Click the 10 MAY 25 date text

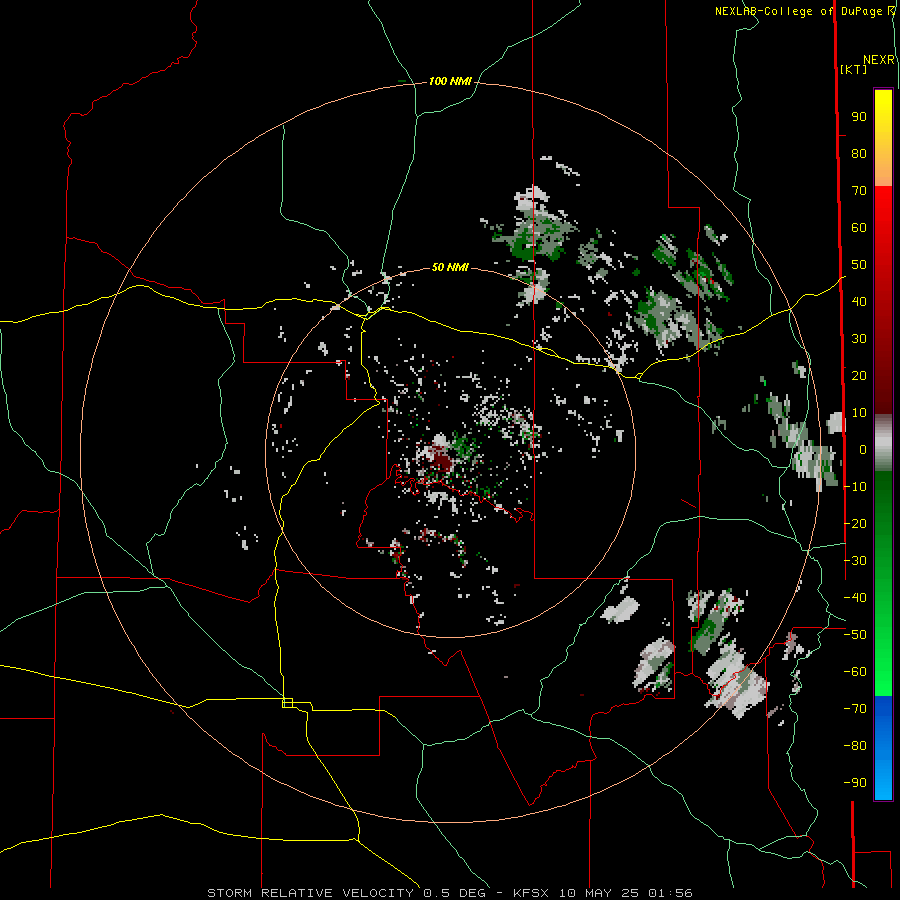(x=599, y=893)
